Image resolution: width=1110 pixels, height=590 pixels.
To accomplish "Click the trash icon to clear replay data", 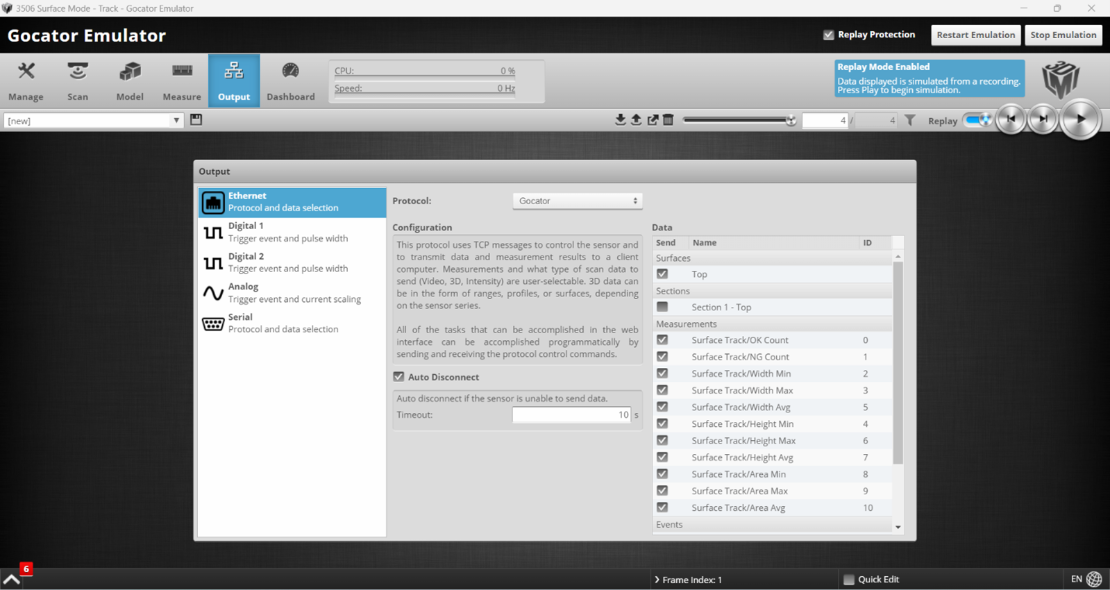I will 668,120.
